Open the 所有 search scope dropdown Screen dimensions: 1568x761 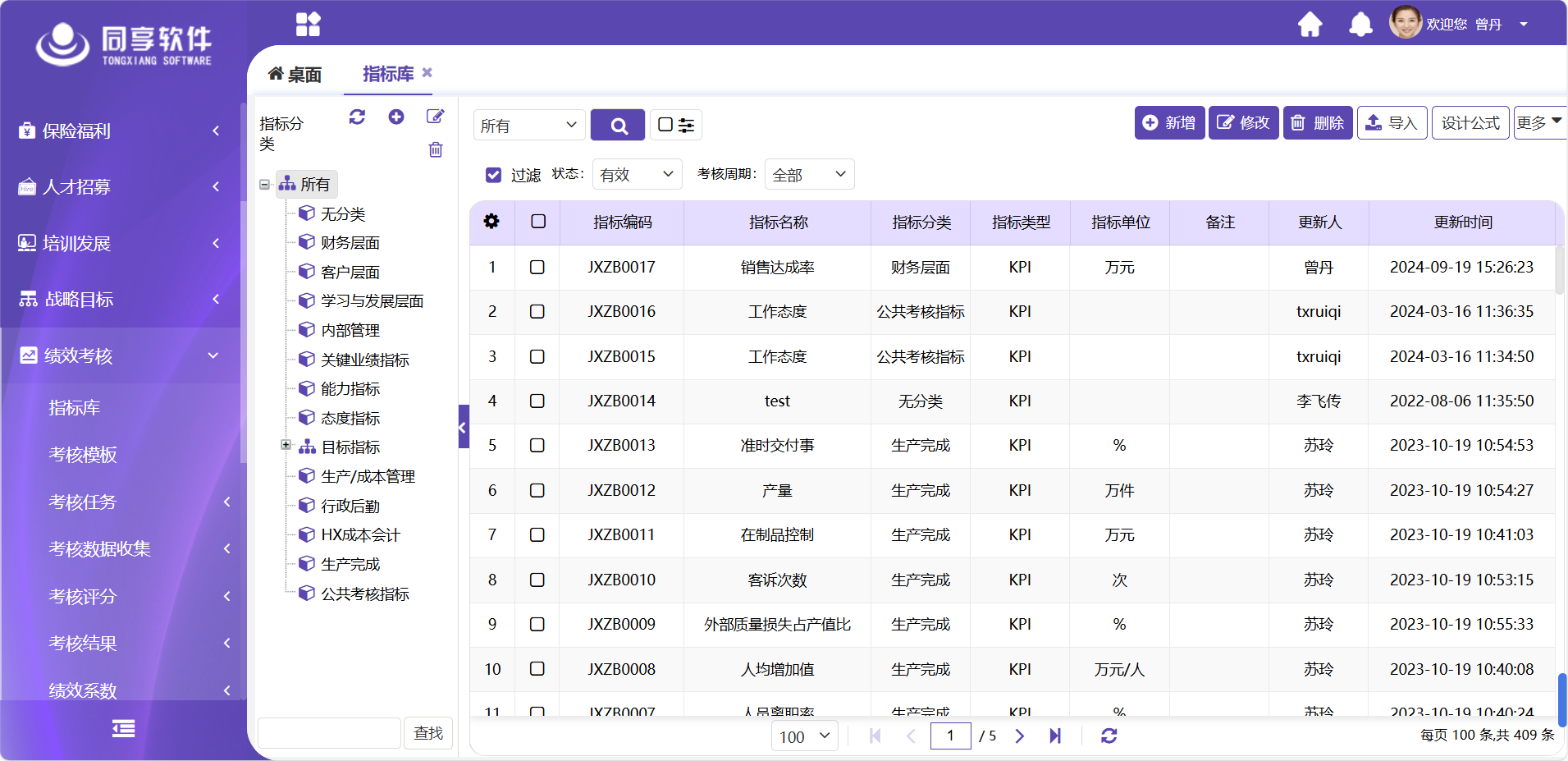click(529, 125)
